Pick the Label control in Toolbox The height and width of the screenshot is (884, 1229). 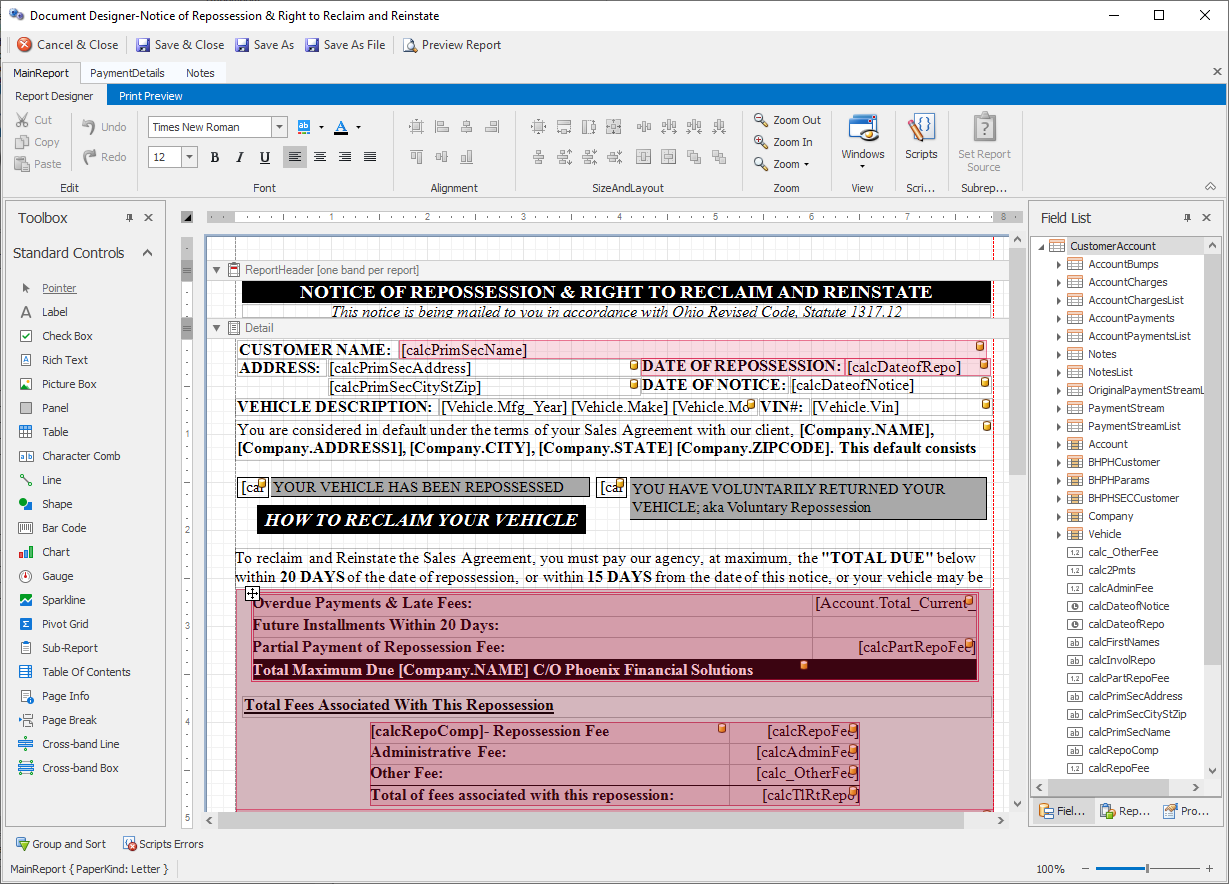pos(55,312)
